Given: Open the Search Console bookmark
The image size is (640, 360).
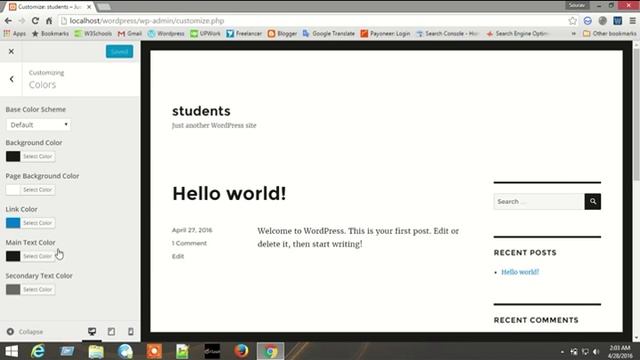Looking at the screenshot, I should (447, 33).
